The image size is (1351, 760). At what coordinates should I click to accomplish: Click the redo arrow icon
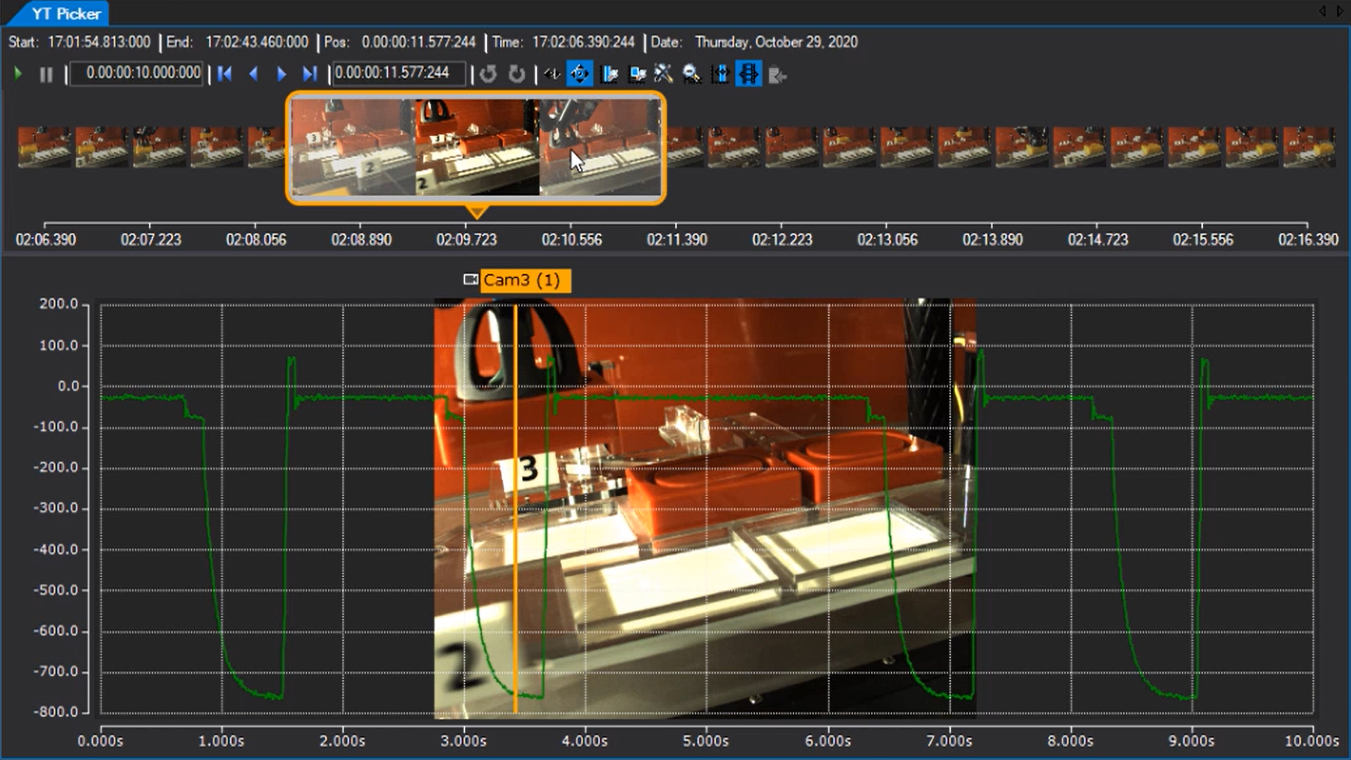point(517,74)
